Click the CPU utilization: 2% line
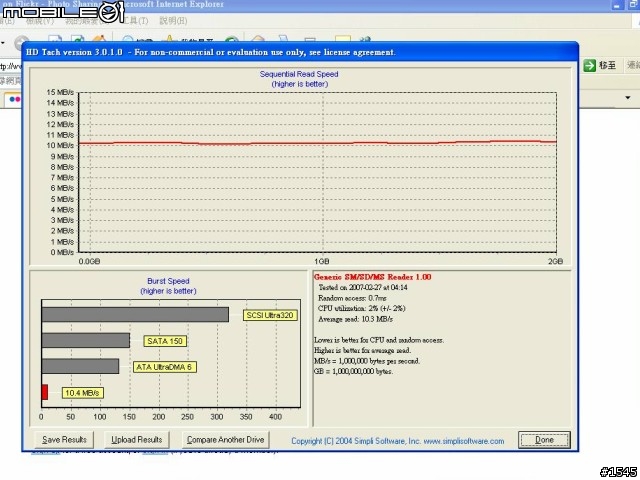640x480 pixels. pyautogui.click(x=361, y=308)
